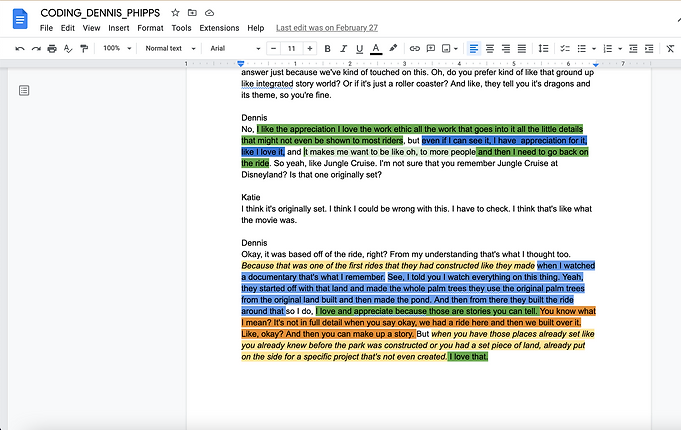Image resolution: width=681 pixels, height=430 pixels.
Task: Open bulleted list options arrow
Action: [594, 49]
